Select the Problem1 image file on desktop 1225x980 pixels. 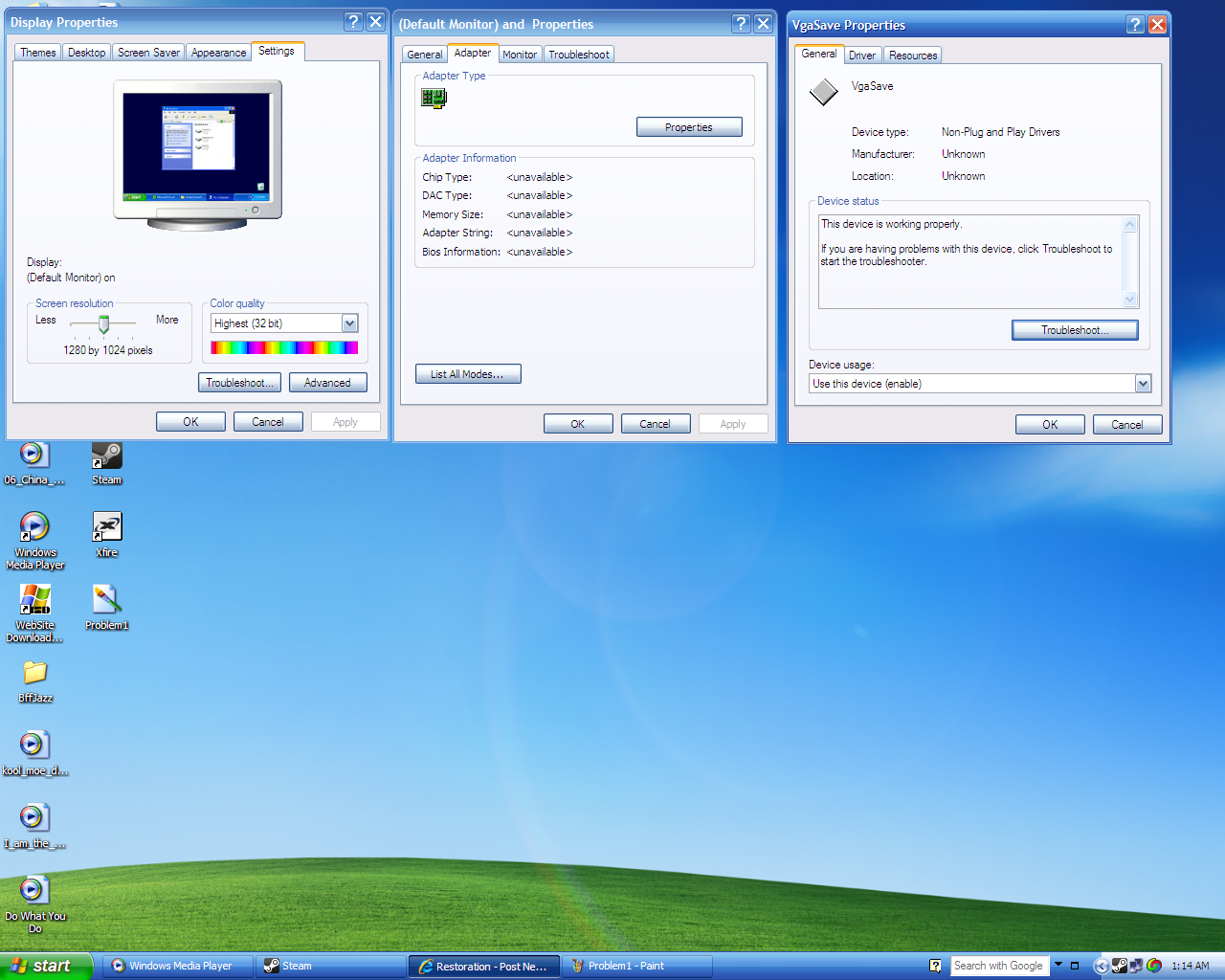(106, 607)
